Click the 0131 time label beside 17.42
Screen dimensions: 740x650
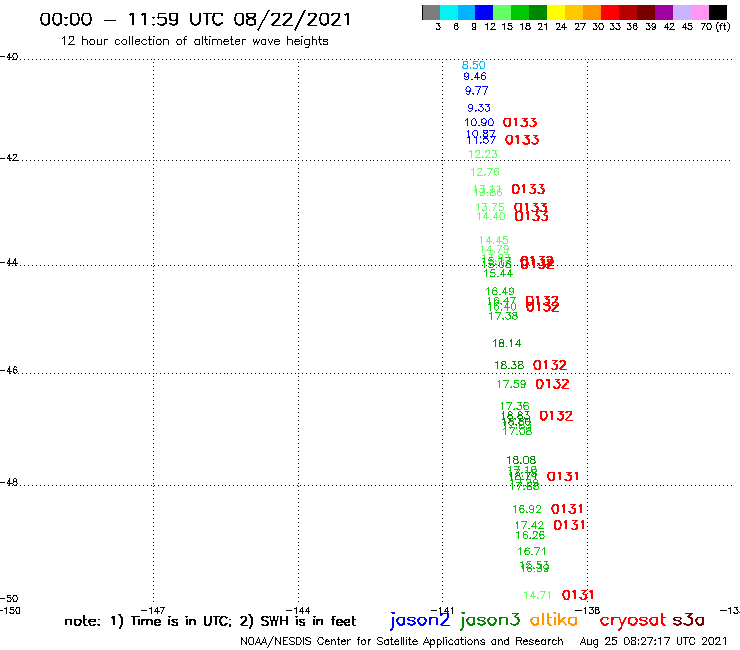tap(570, 525)
